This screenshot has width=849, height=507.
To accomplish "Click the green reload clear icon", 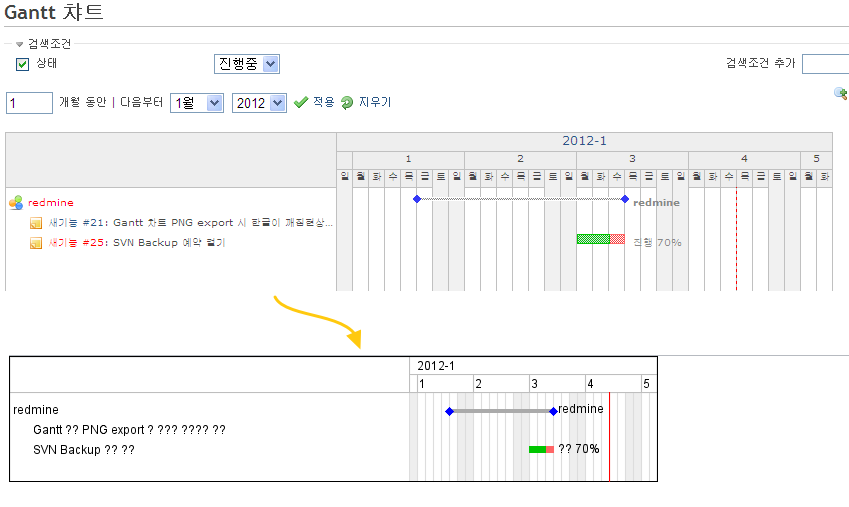I will (x=347, y=102).
